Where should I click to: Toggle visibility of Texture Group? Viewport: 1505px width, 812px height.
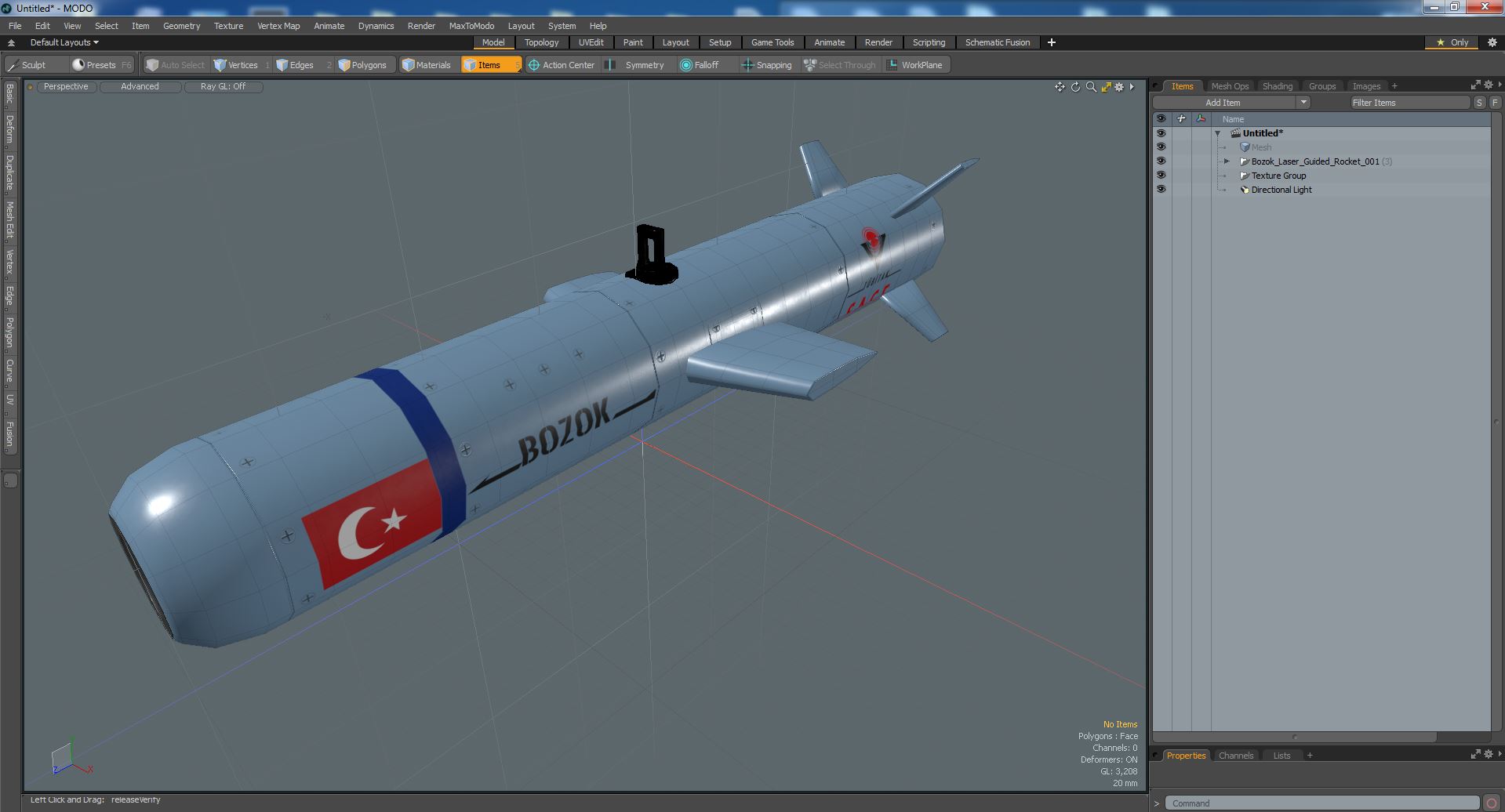pyautogui.click(x=1161, y=176)
